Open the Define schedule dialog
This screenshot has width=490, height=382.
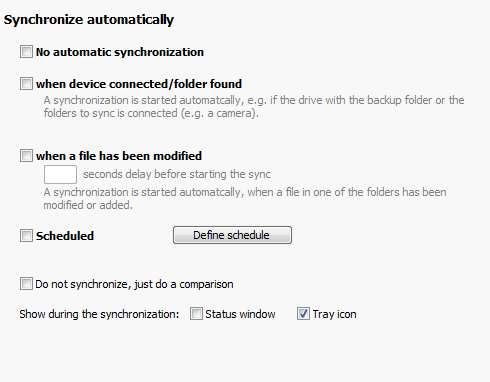coord(232,235)
